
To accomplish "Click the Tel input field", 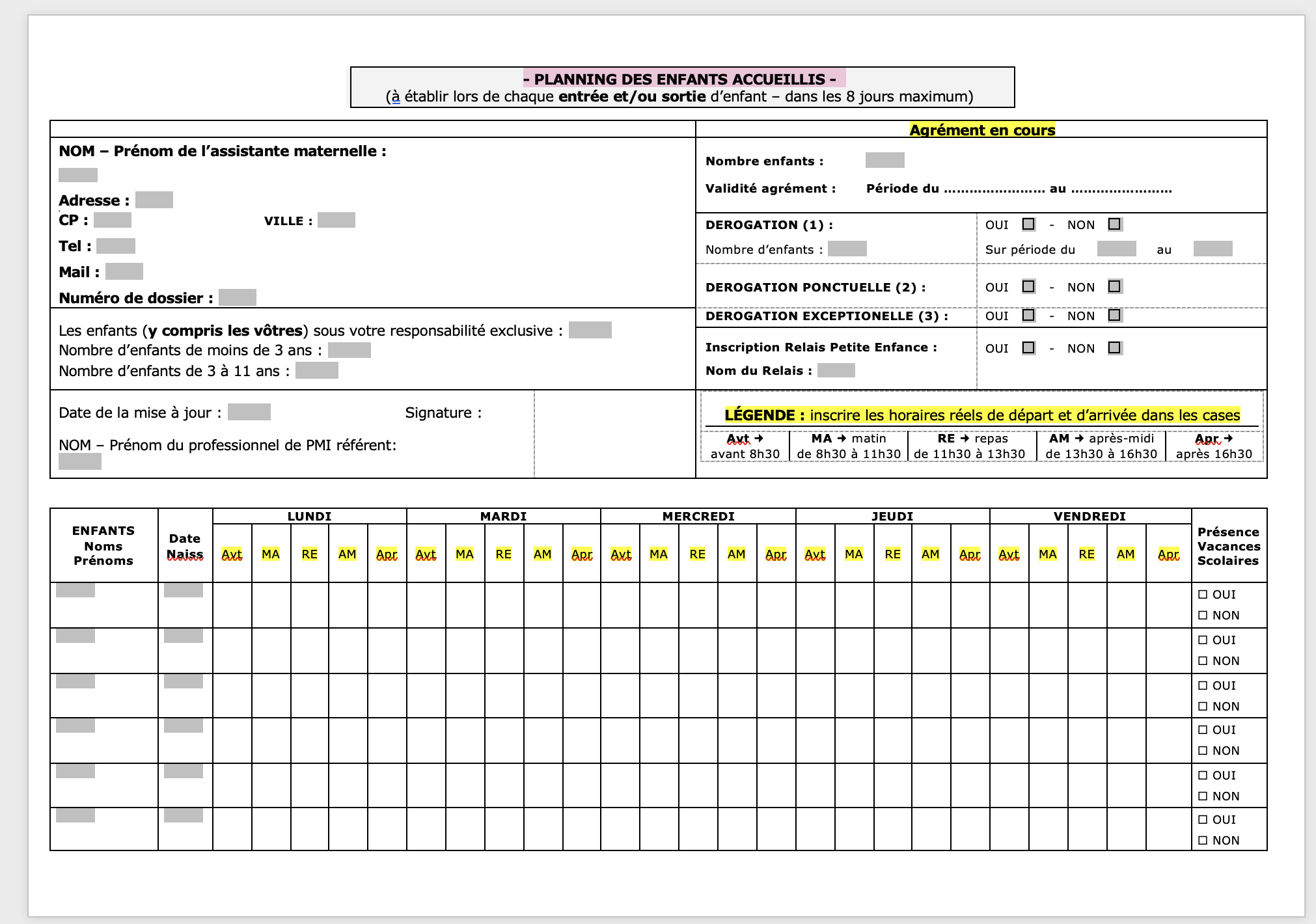I will point(116,246).
